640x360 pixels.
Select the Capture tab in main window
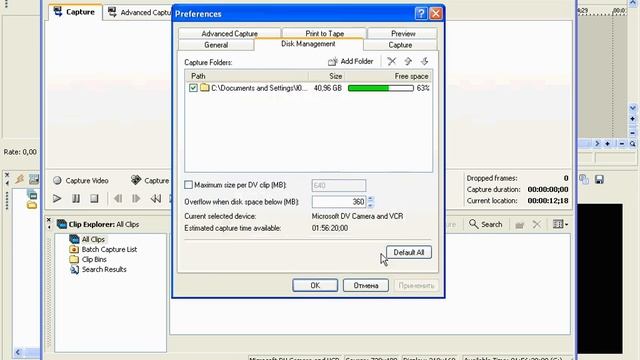tap(75, 12)
